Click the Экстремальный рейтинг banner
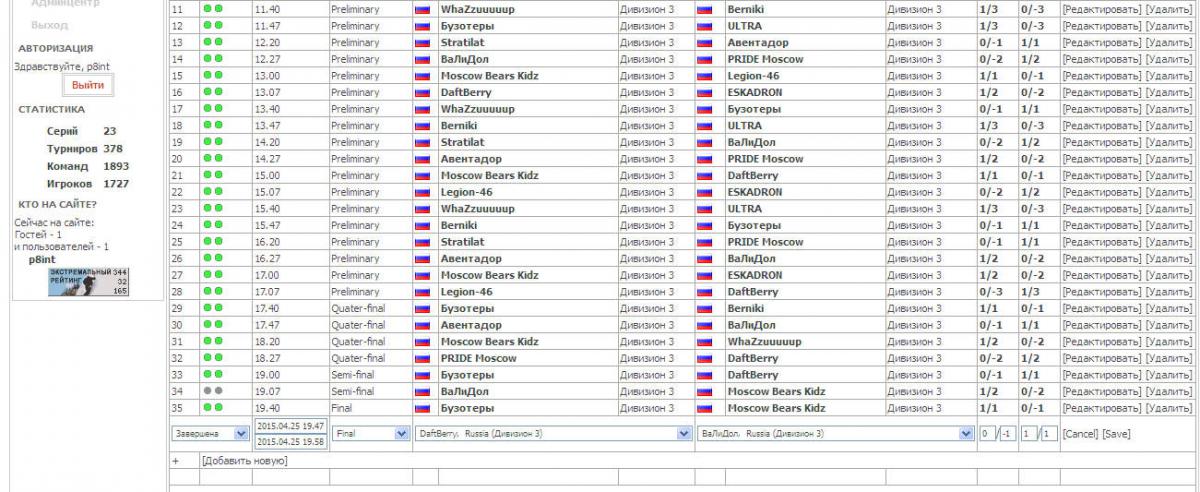Image resolution: width=1200 pixels, height=492 pixels. point(88,281)
